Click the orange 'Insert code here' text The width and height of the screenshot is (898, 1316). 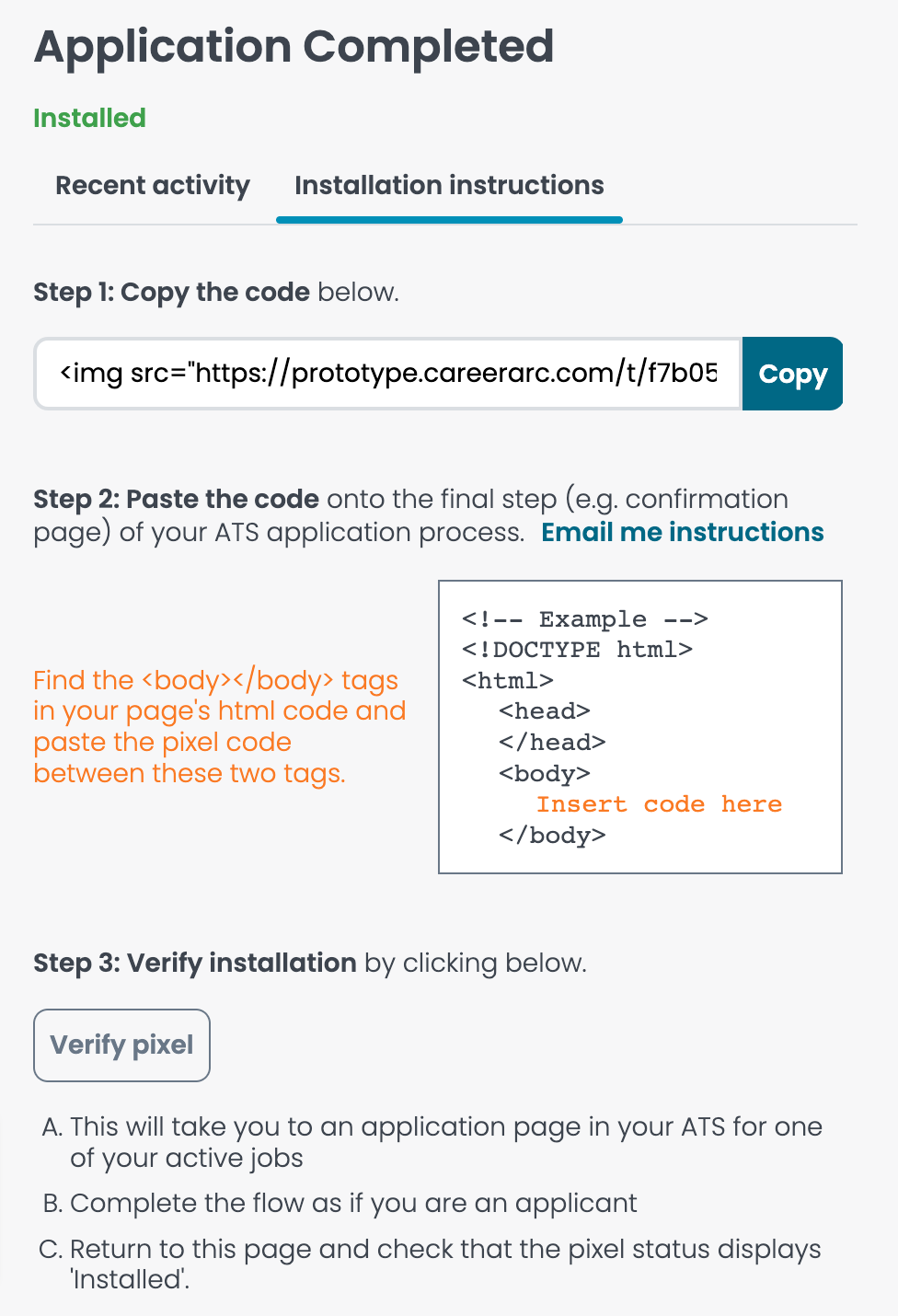pos(659,804)
